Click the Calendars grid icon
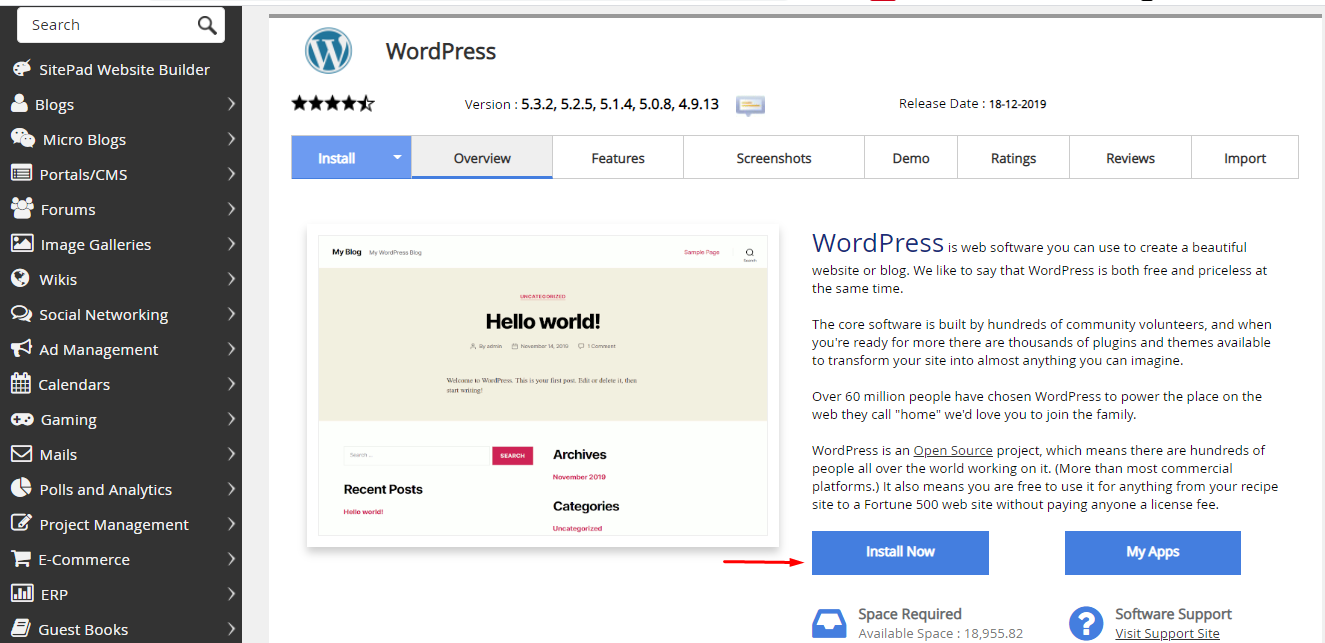 20,383
